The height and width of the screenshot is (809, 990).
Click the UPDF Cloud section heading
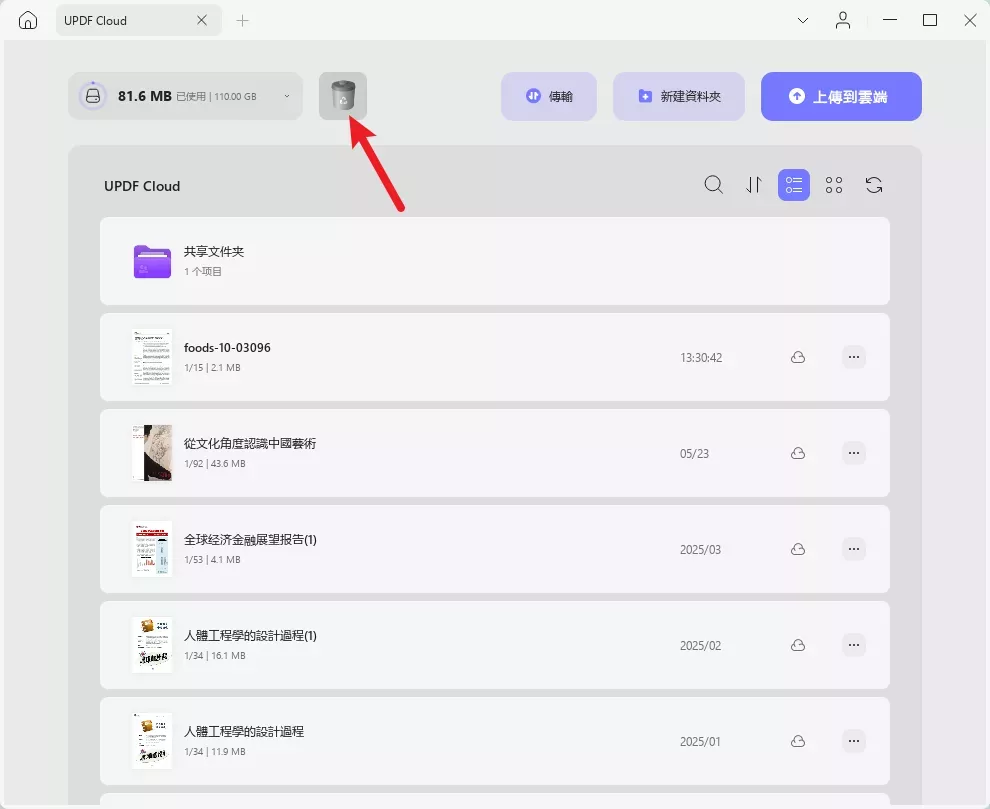[x=142, y=186]
